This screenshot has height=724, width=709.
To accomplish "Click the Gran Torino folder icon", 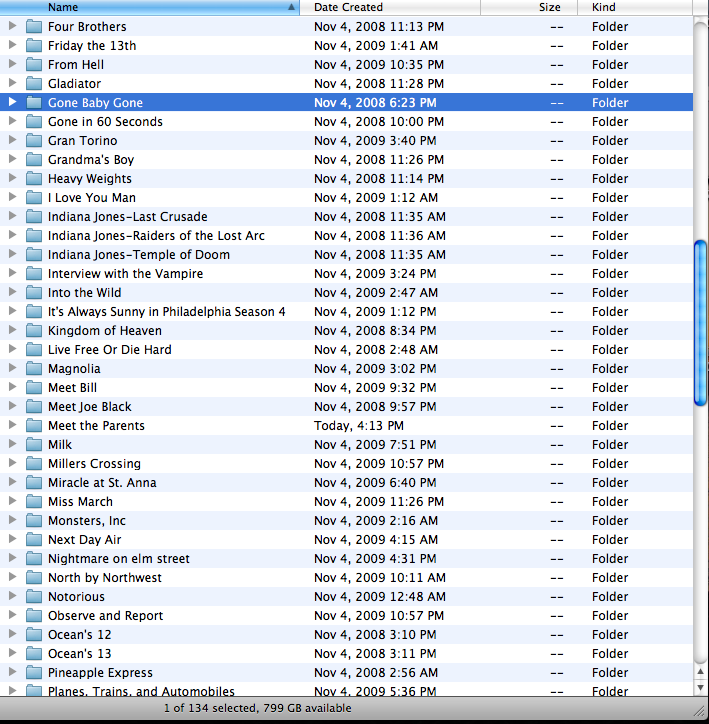I will click(x=34, y=140).
